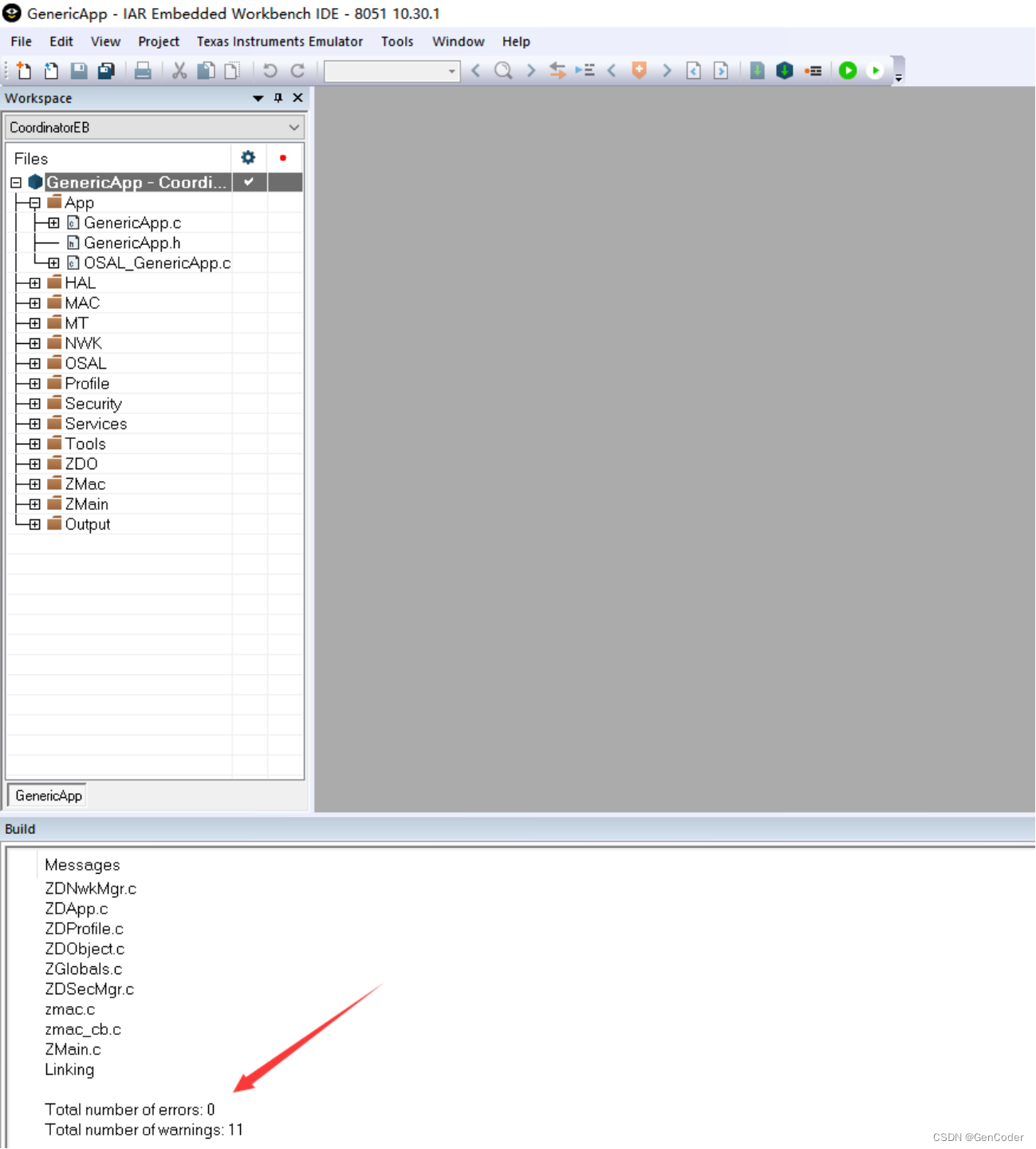The height and width of the screenshot is (1149, 1036).
Task: Expand the Output folder
Action: click(34, 524)
